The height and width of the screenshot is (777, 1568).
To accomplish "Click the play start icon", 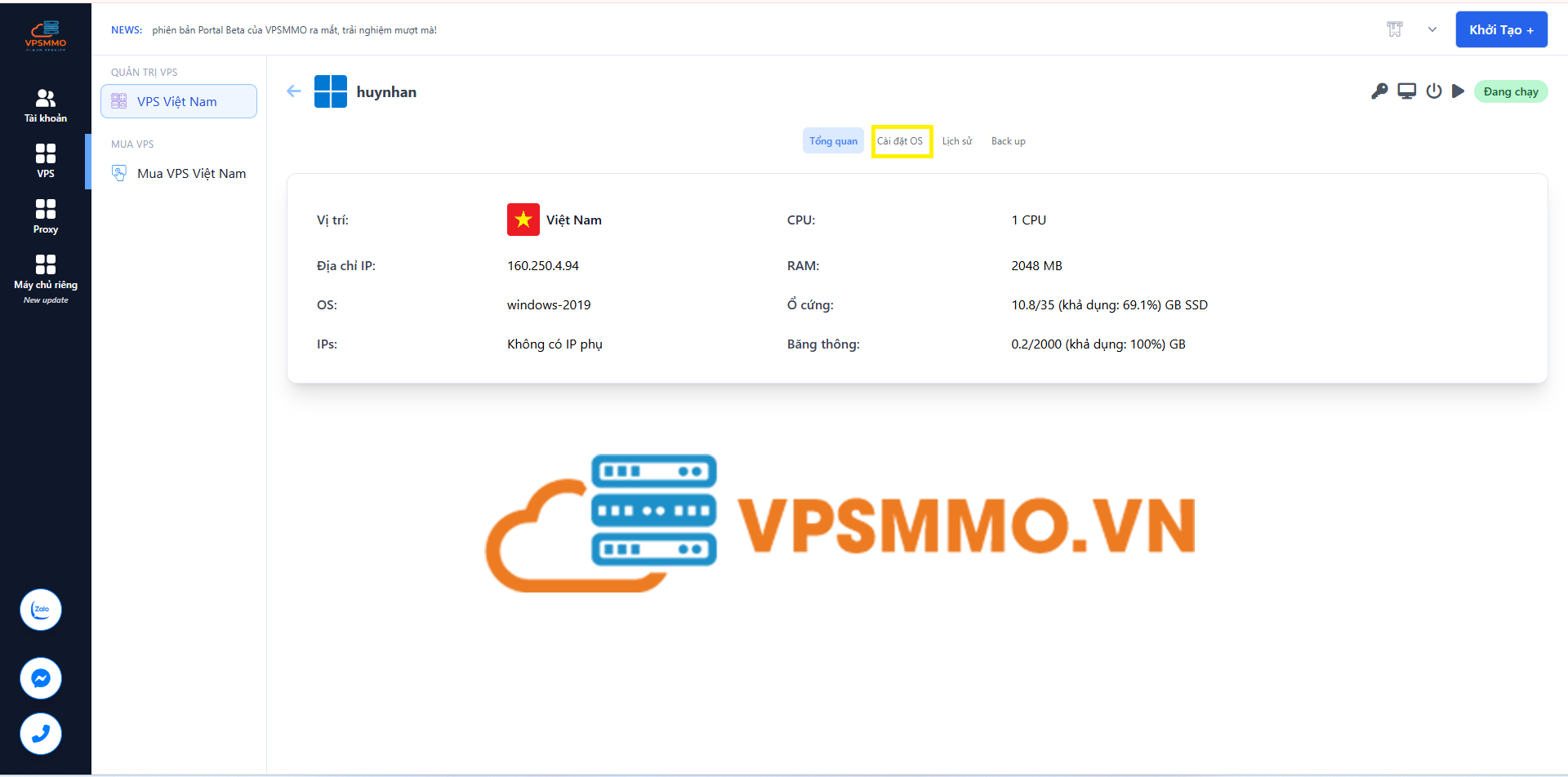I will (x=1458, y=91).
